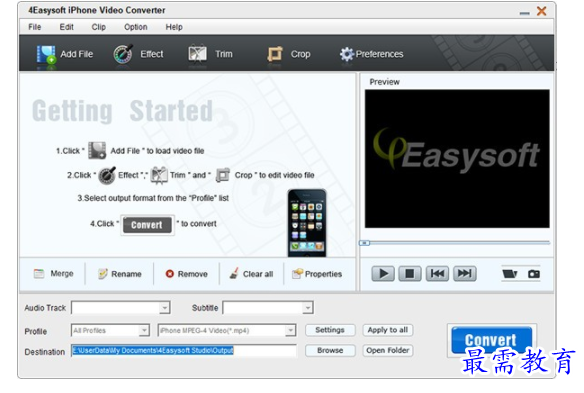
Task: Click the Open Folder button
Action: tap(388, 351)
